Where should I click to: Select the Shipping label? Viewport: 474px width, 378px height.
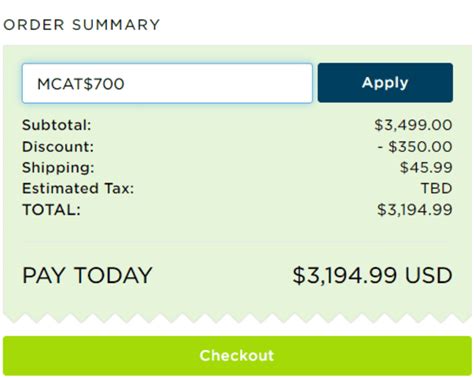(58, 168)
